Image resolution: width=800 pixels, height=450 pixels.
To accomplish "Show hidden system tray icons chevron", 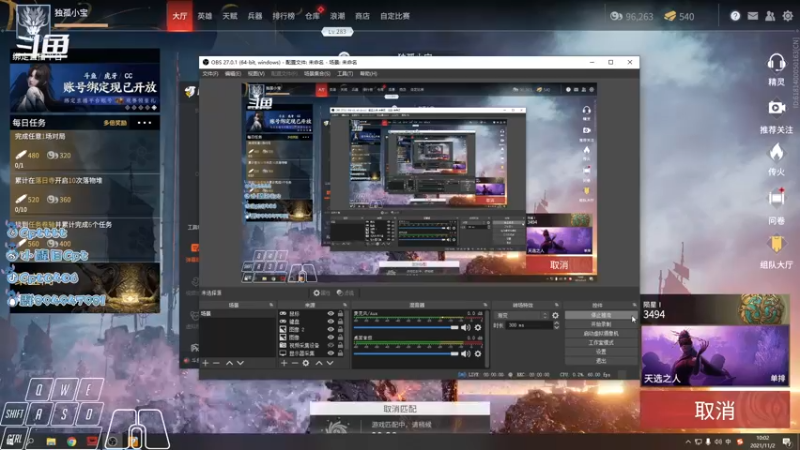I will (688, 442).
